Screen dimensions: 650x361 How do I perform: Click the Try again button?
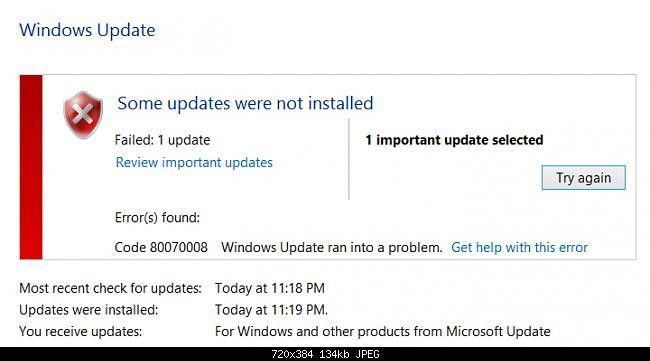(x=583, y=178)
